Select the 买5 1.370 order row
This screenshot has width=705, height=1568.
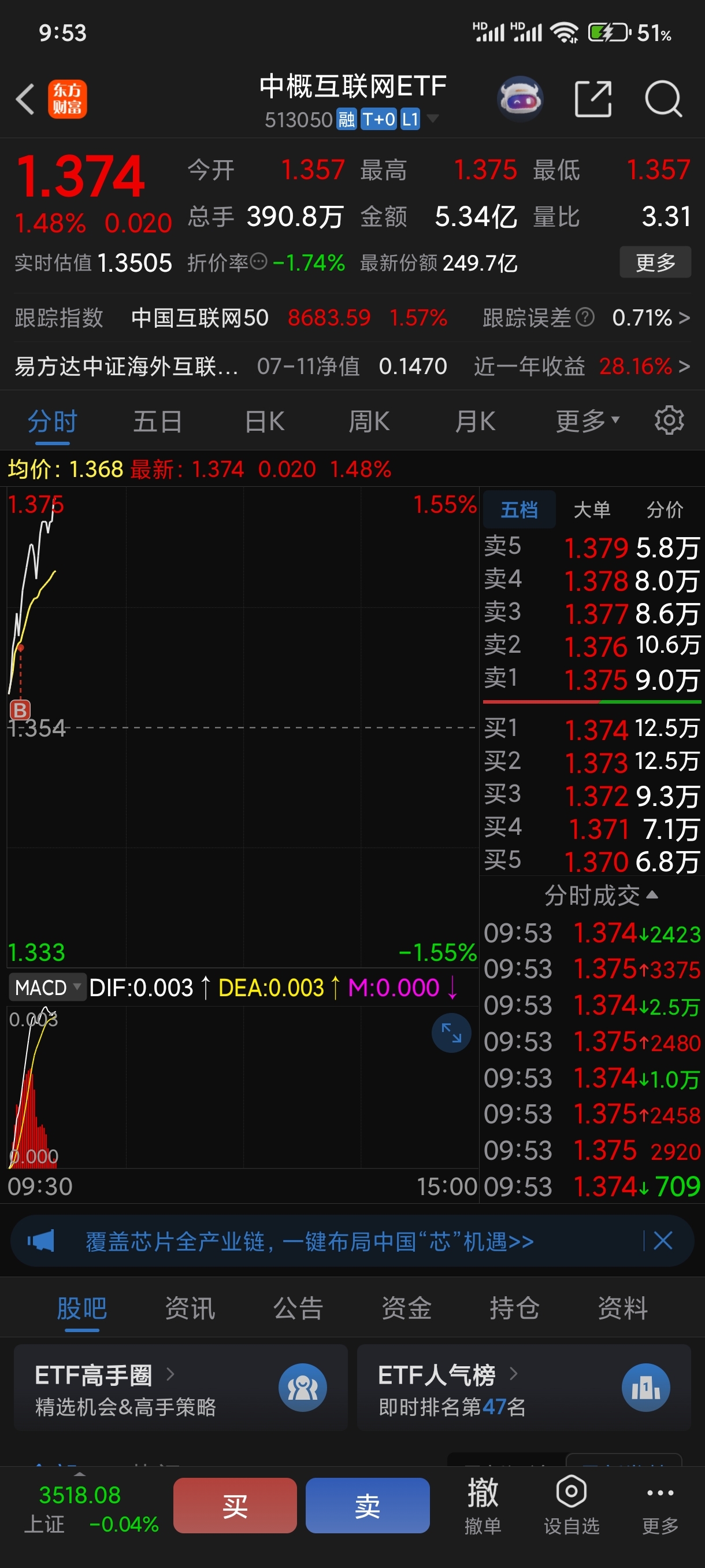[592, 861]
